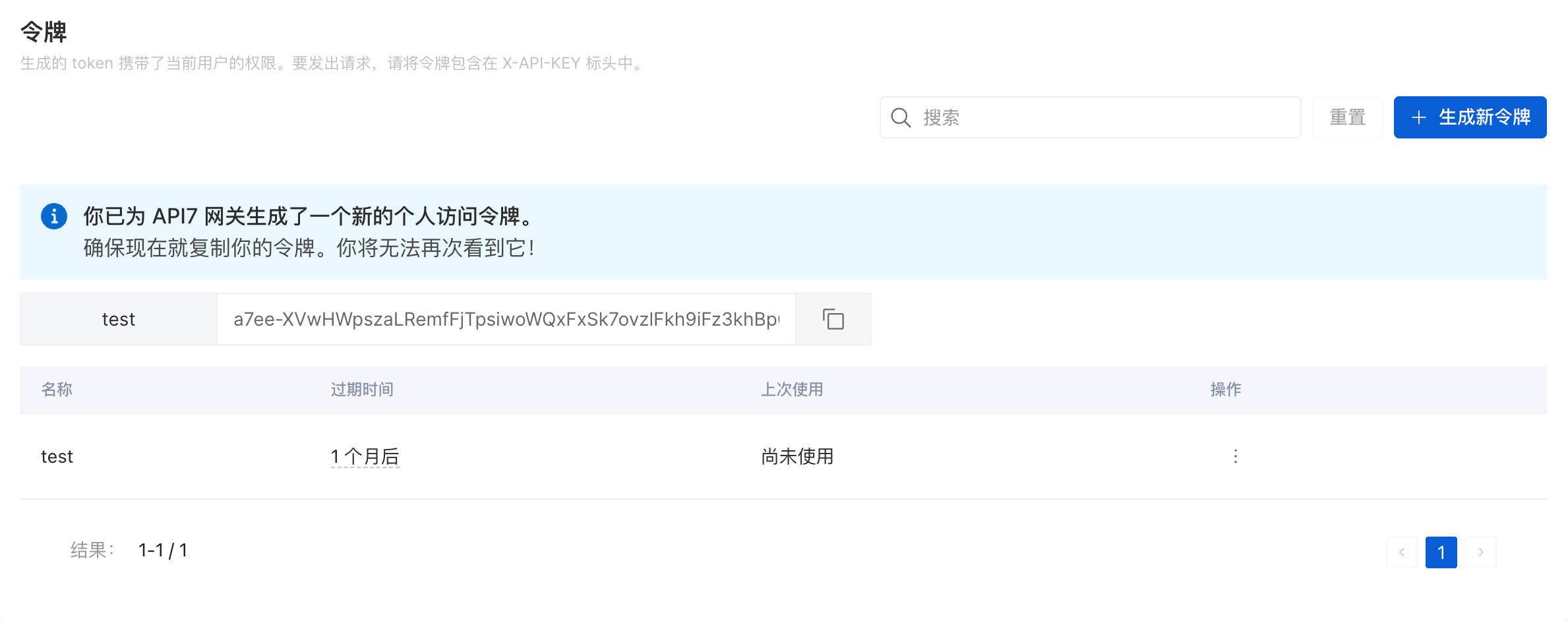Go to the next page arrow
The width and height of the screenshot is (1568, 621).
click(1480, 552)
